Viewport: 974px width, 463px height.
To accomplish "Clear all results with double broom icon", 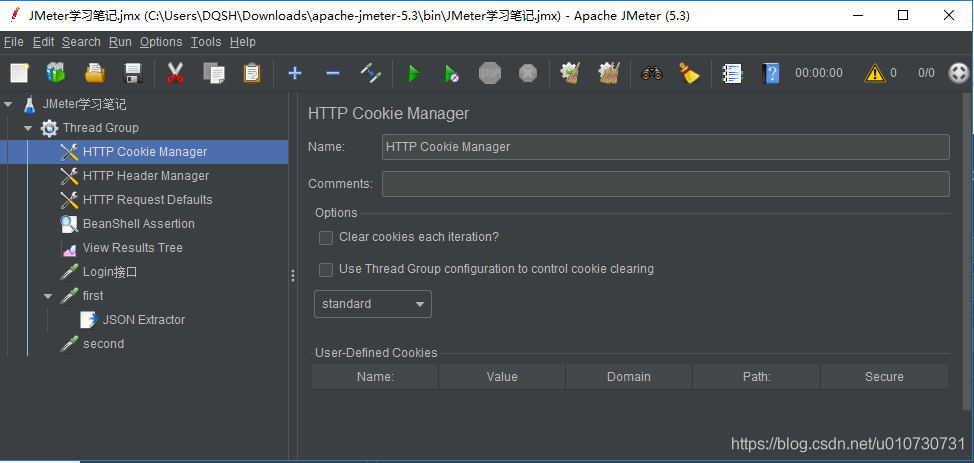I will pos(609,73).
